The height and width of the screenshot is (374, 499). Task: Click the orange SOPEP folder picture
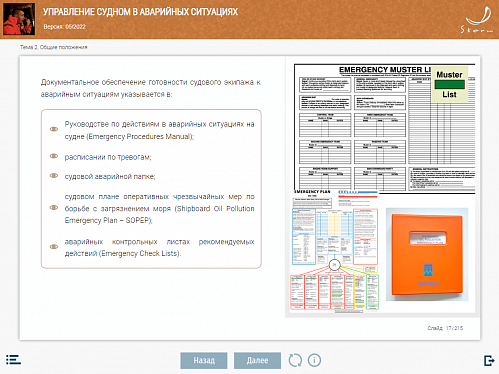427,254
